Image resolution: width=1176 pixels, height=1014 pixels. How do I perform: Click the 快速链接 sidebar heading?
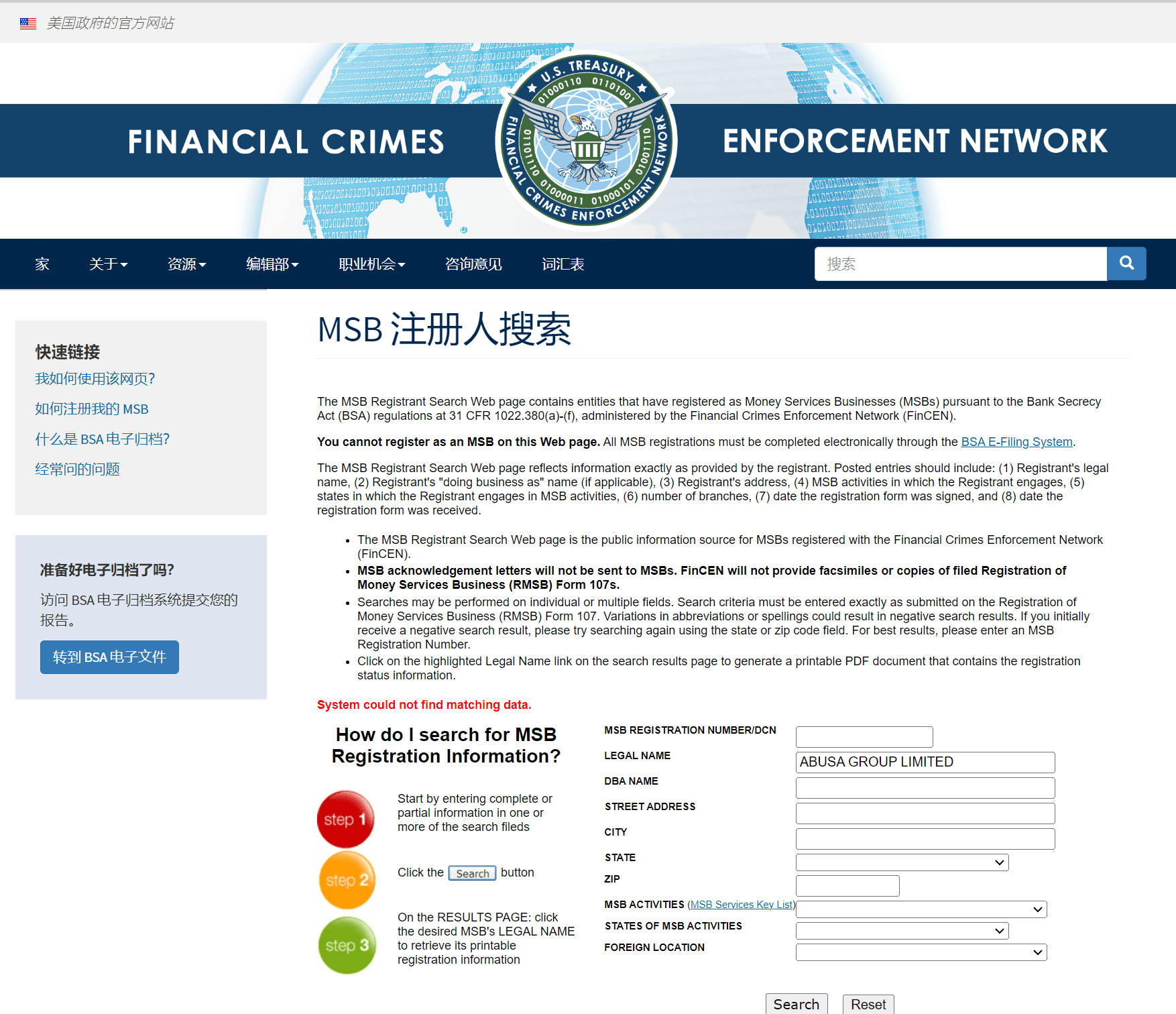pyautogui.click(x=68, y=352)
